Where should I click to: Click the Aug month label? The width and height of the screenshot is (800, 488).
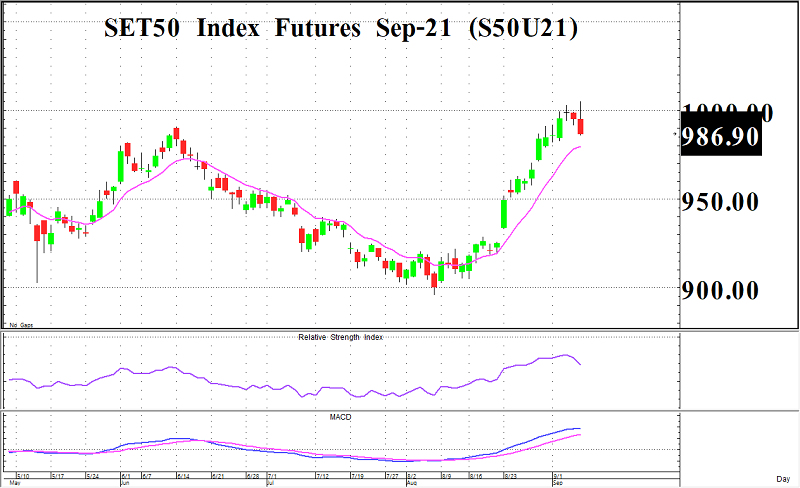click(x=412, y=483)
